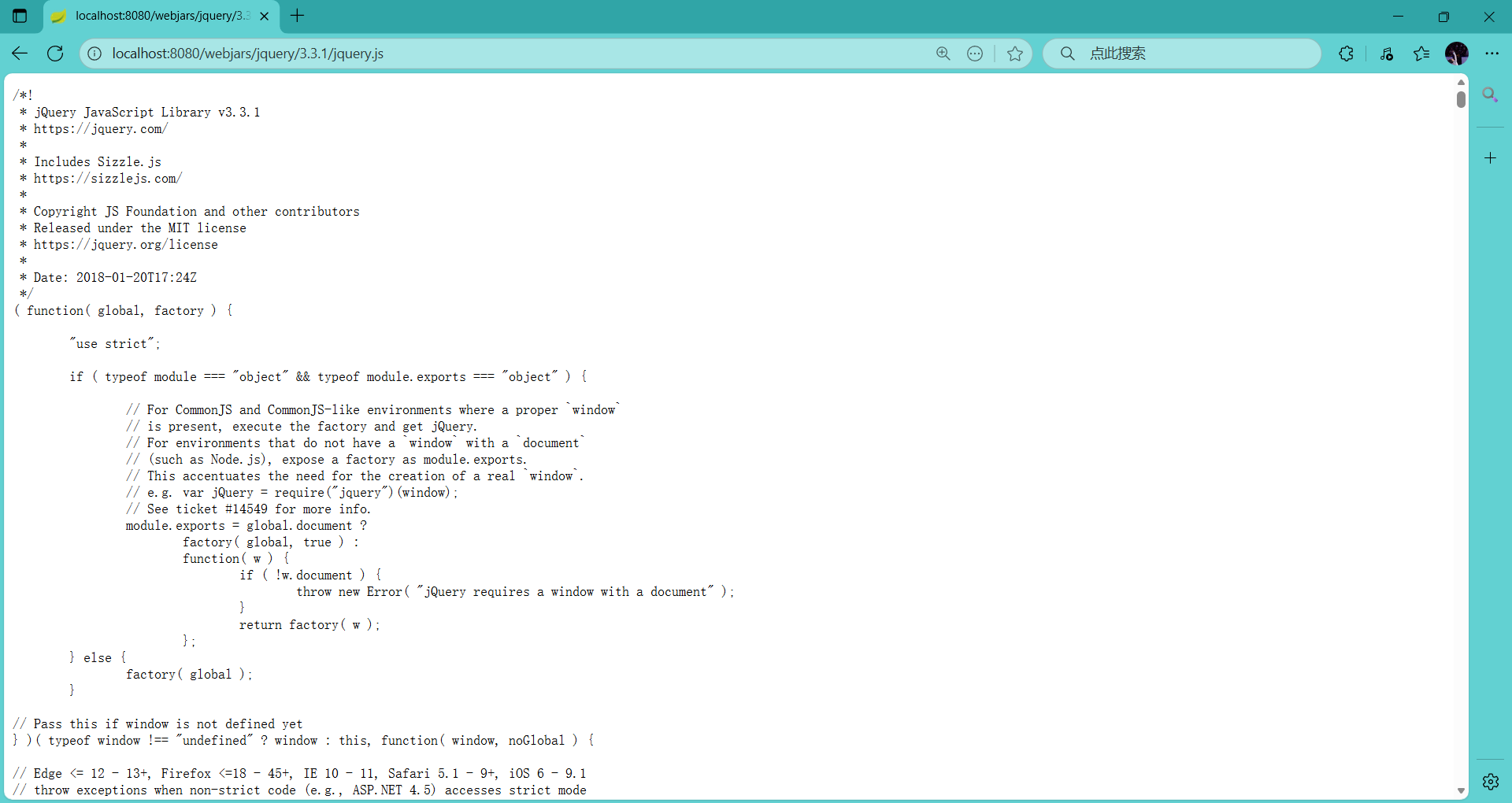Click the text 'jQuery JavaScript Library v3.3.1'
1512x803 pixels.
point(147,112)
